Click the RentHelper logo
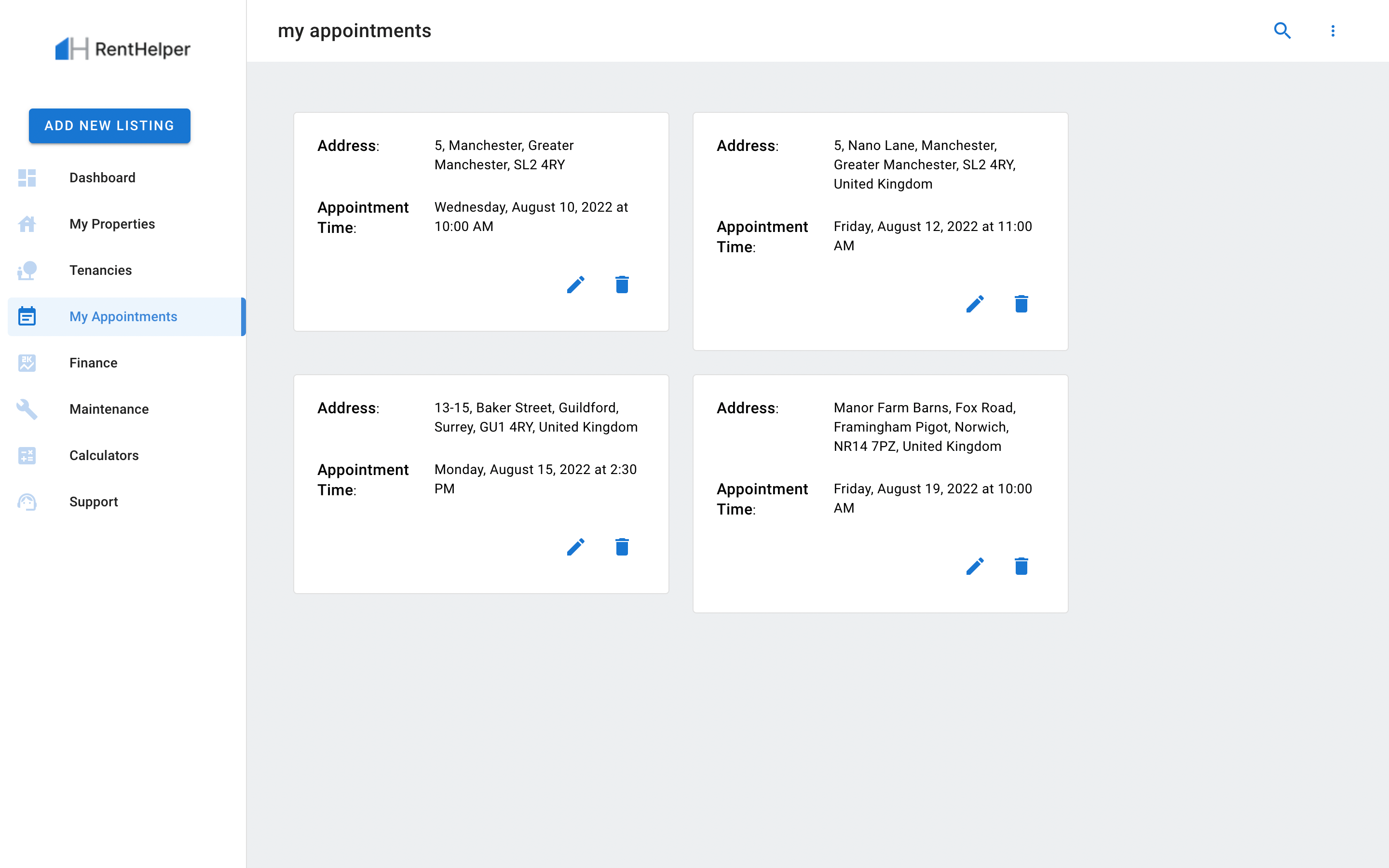 click(123, 49)
